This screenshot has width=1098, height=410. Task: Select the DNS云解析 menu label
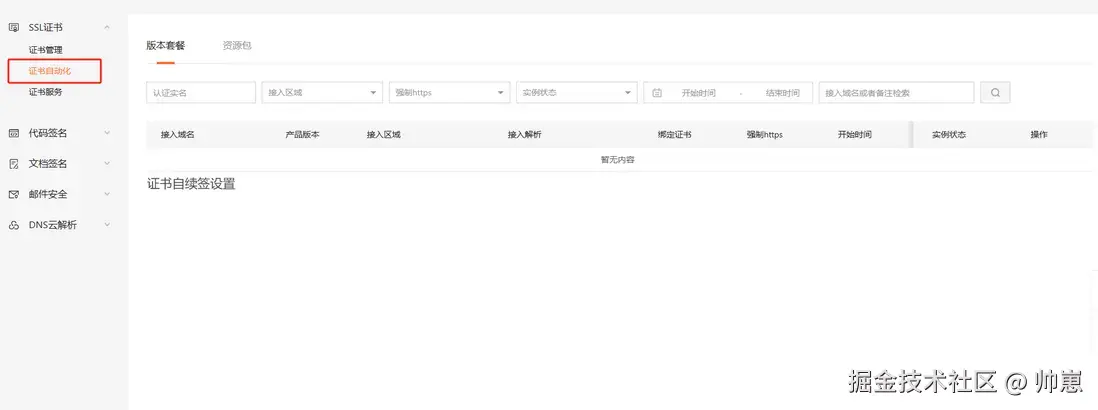coord(53,225)
